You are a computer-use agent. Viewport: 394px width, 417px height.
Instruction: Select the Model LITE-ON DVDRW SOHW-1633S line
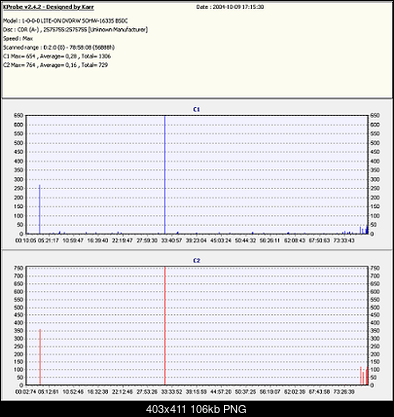[65, 21]
